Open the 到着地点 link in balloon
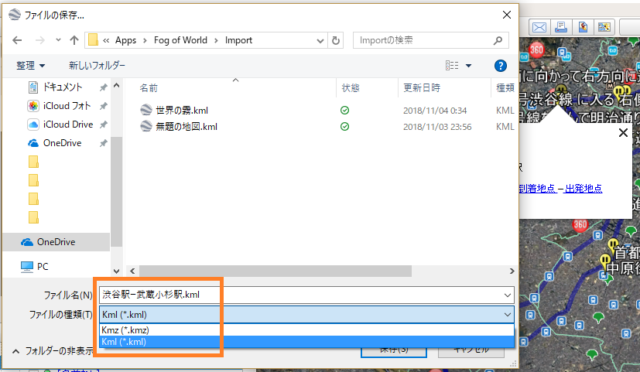 click(x=537, y=188)
